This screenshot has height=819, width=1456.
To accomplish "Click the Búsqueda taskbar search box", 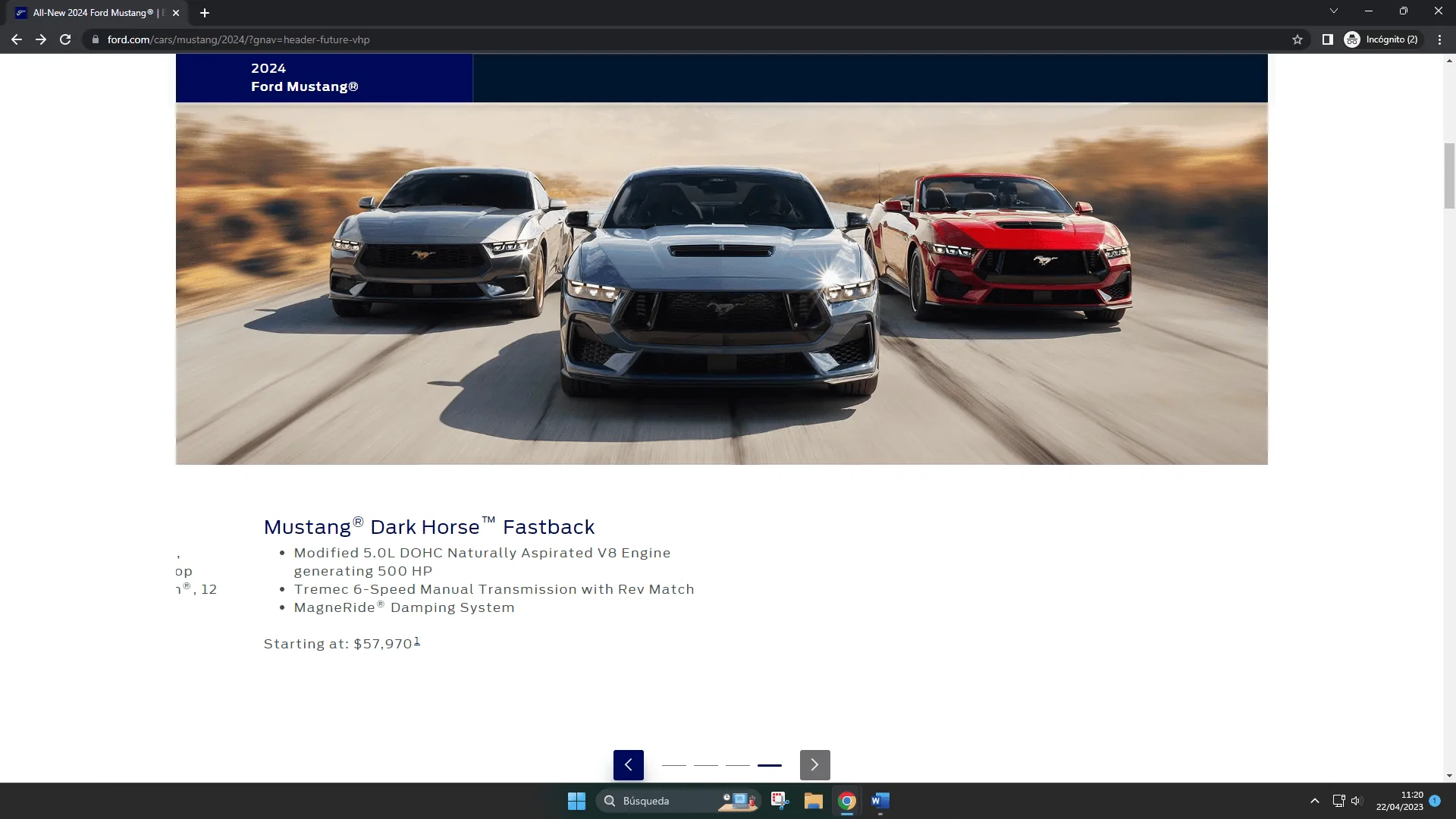I will tap(677, 801).
